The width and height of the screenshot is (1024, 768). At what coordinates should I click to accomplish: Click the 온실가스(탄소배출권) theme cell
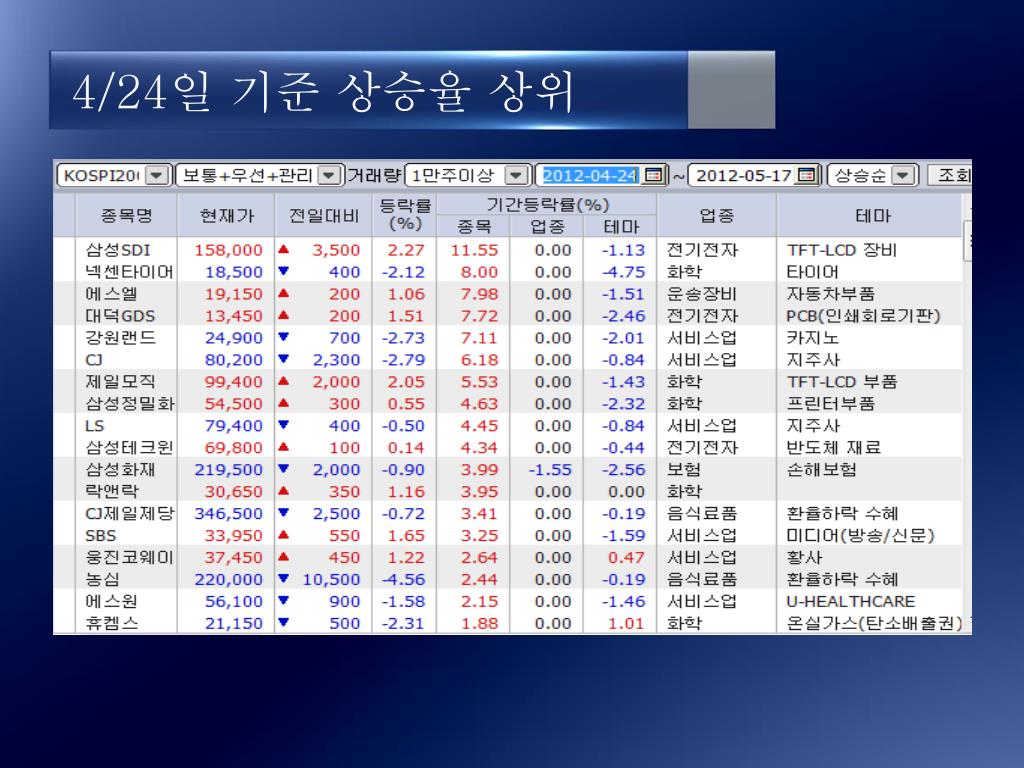[874, 623]
